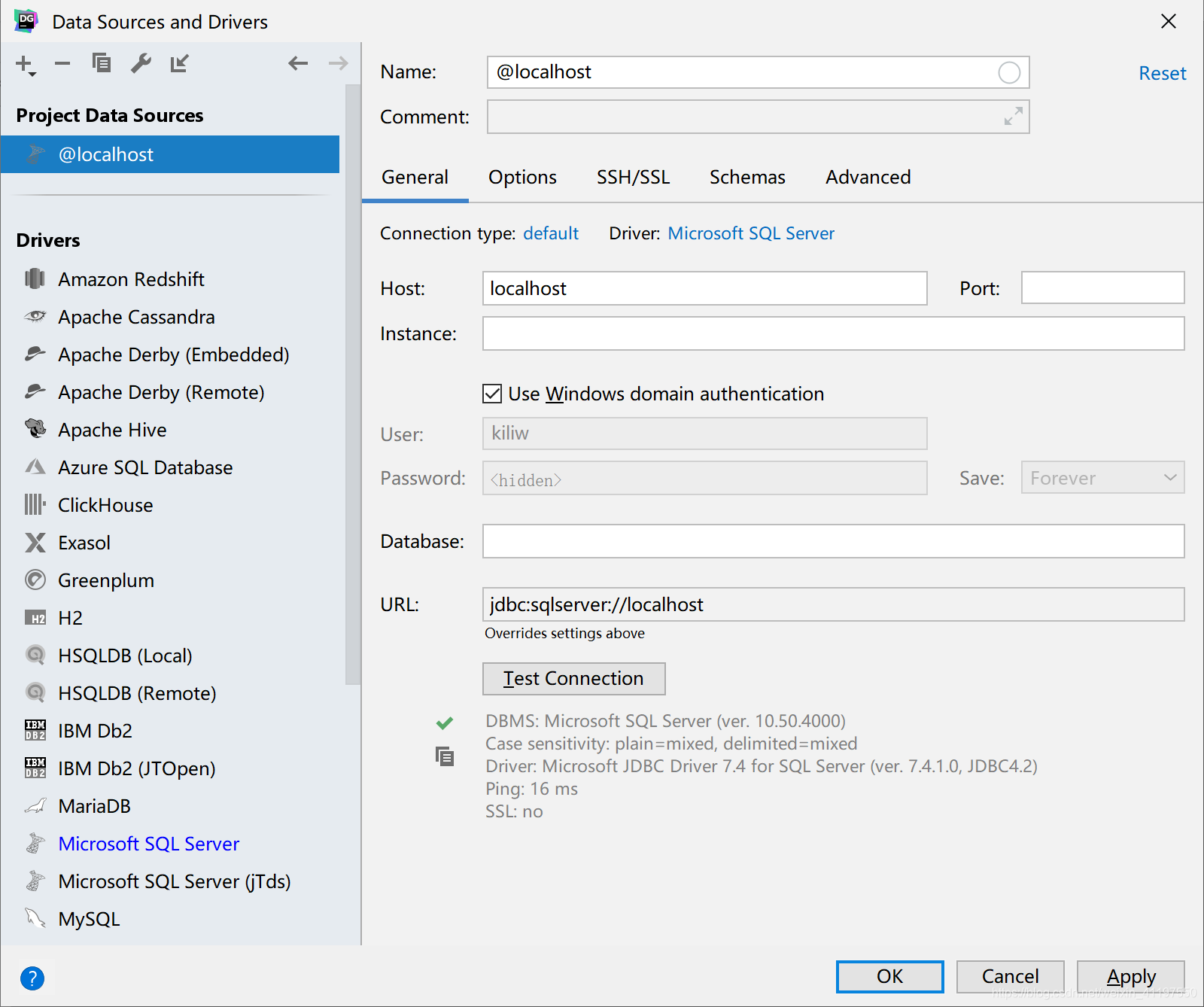Navigate back with the left arrow
This screenshot has width=1204, height=1007.
coord(298,64)
